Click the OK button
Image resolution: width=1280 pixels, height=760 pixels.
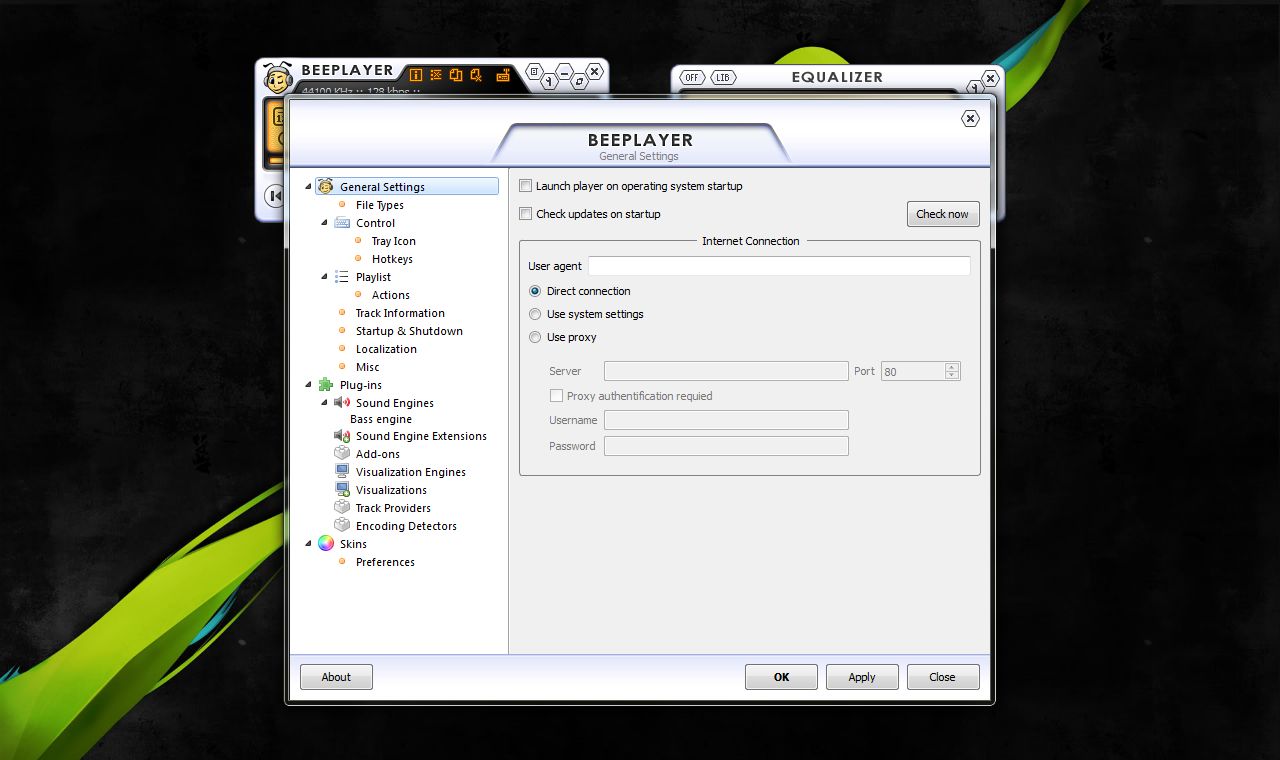coord(781,677)
